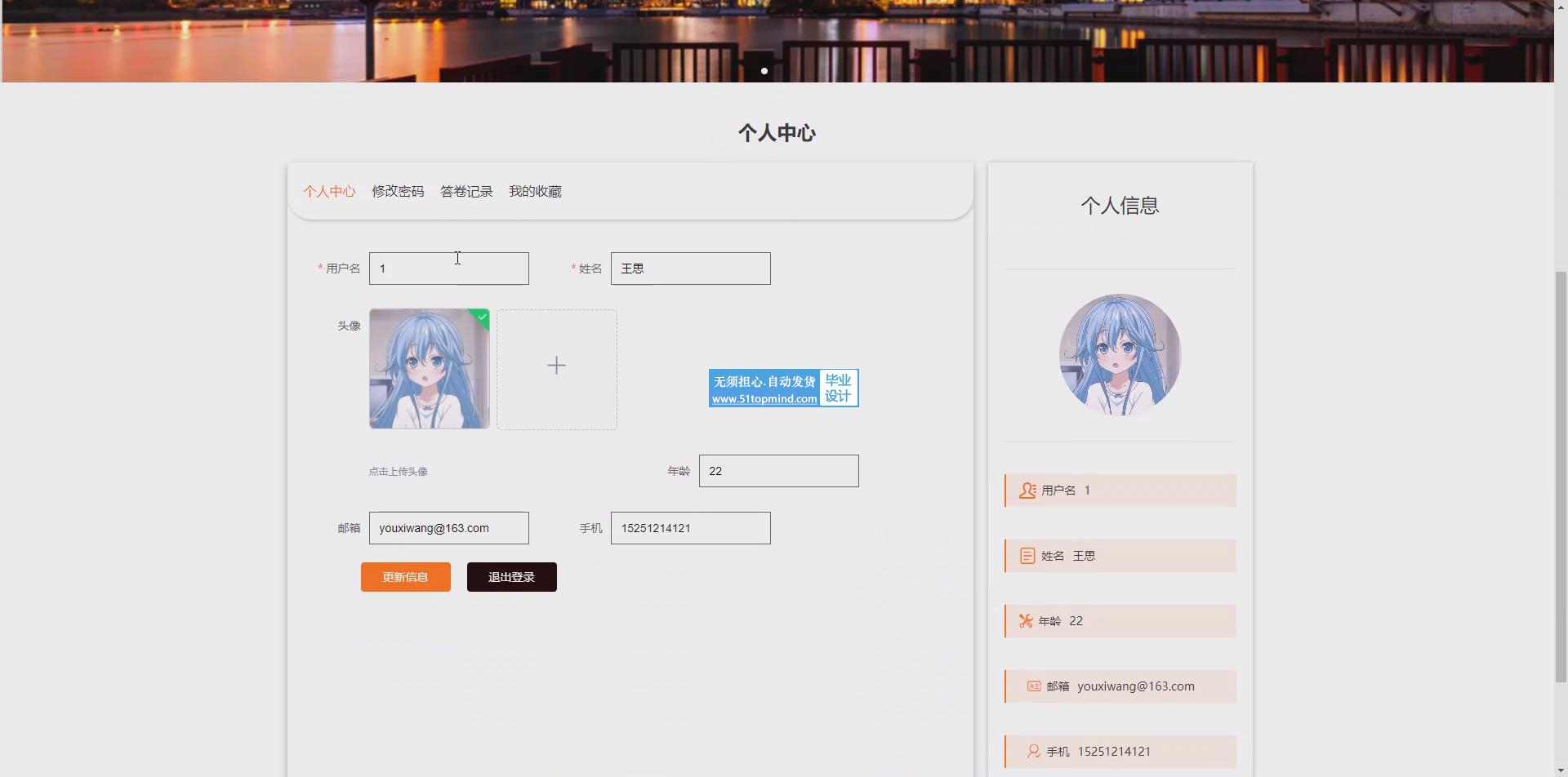Click the 退出登录 button
The height and width of the screenshot is (777, 1568).
pos(511,577)
